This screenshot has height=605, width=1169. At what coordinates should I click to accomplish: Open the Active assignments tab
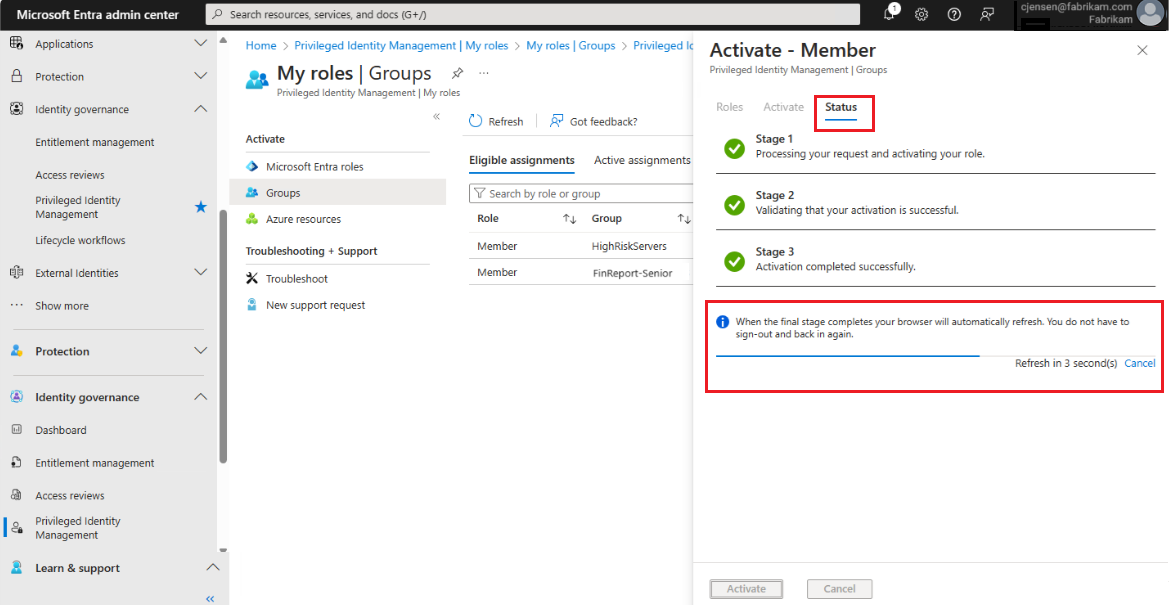click(642, 160)
